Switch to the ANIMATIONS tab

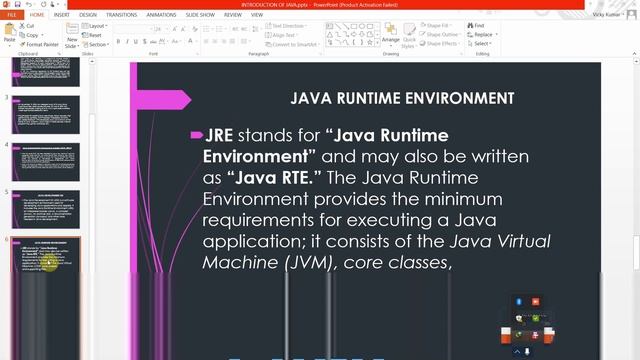pos(161,15)
